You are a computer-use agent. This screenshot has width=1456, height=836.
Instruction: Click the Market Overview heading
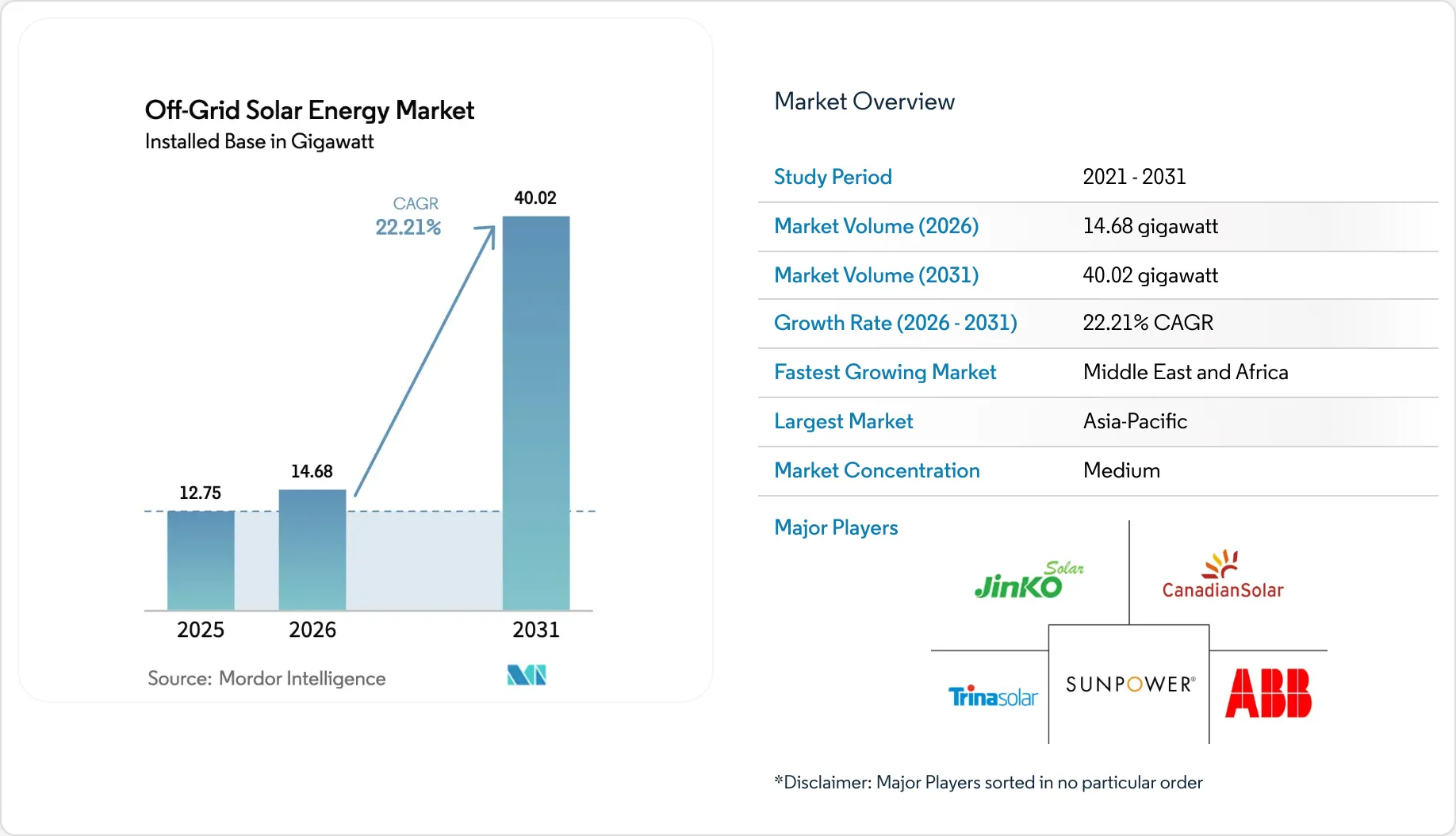864,102
